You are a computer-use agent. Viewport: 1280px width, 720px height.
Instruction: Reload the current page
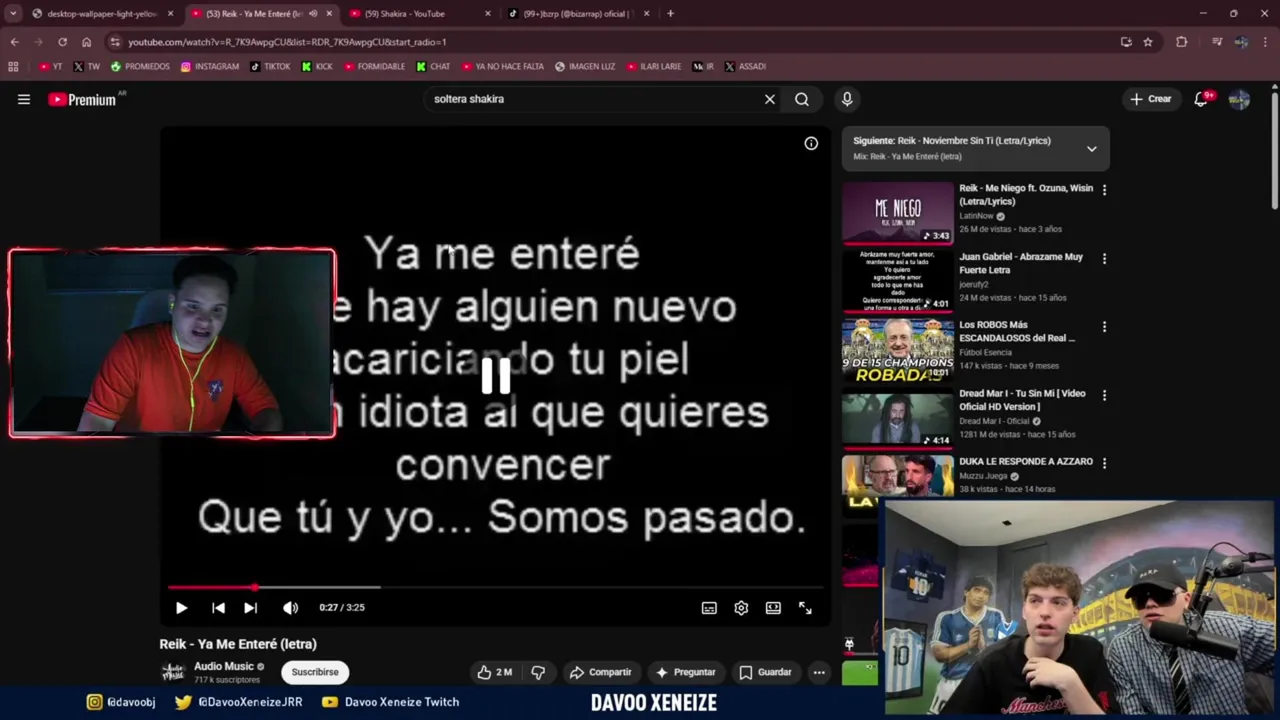click(x=62, y=42)
